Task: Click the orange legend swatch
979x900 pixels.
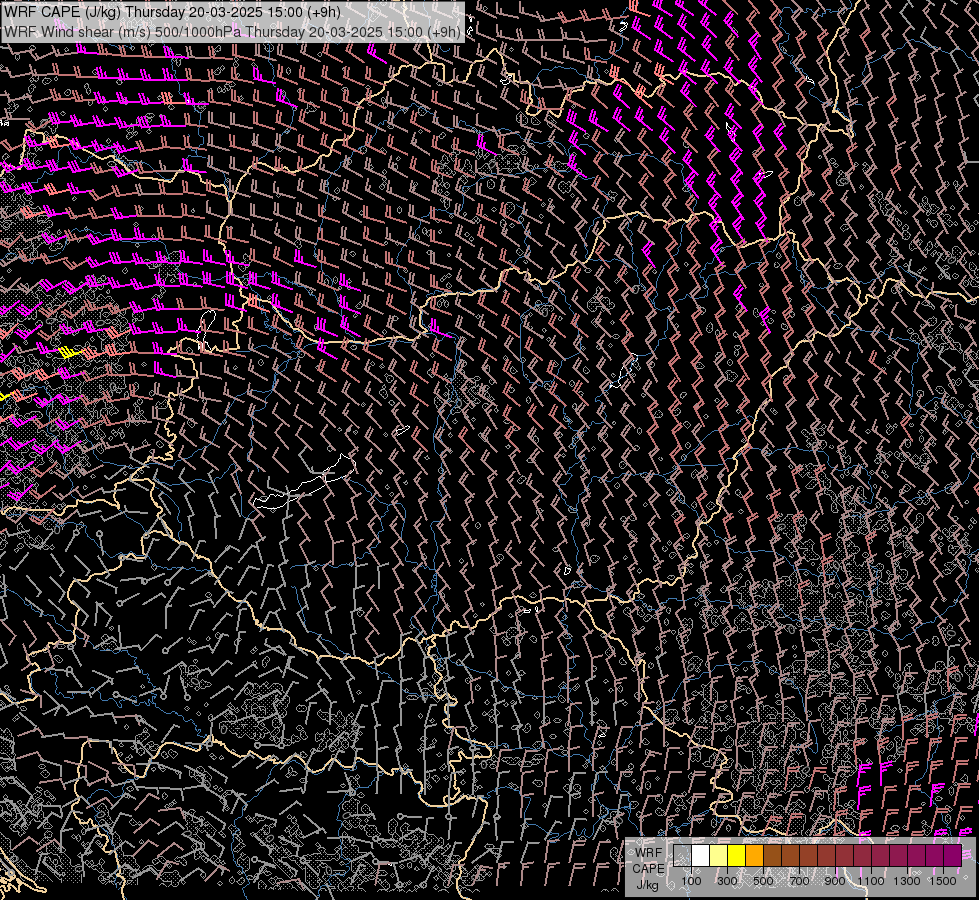Action: click(754, 856)
